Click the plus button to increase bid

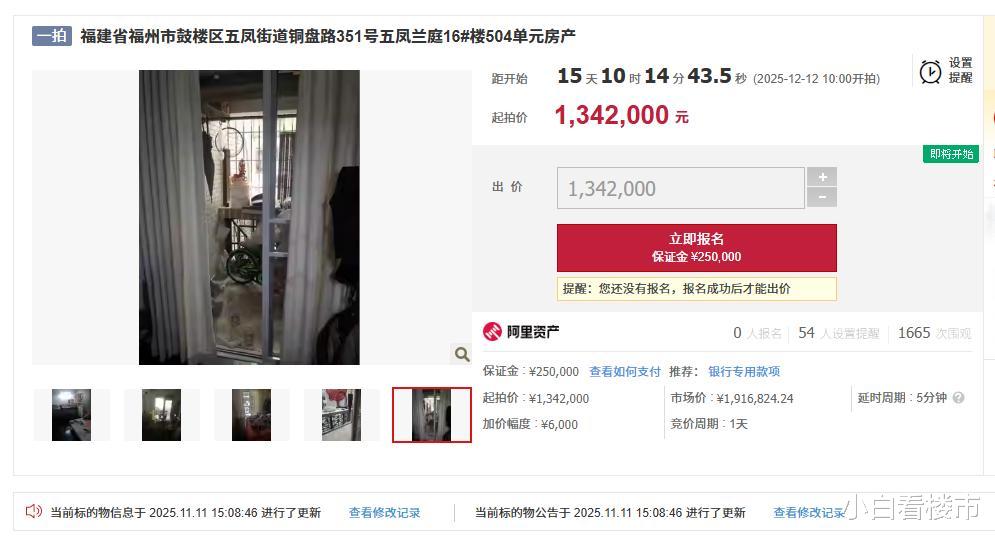pyautogui.click(x=822, y=177)
